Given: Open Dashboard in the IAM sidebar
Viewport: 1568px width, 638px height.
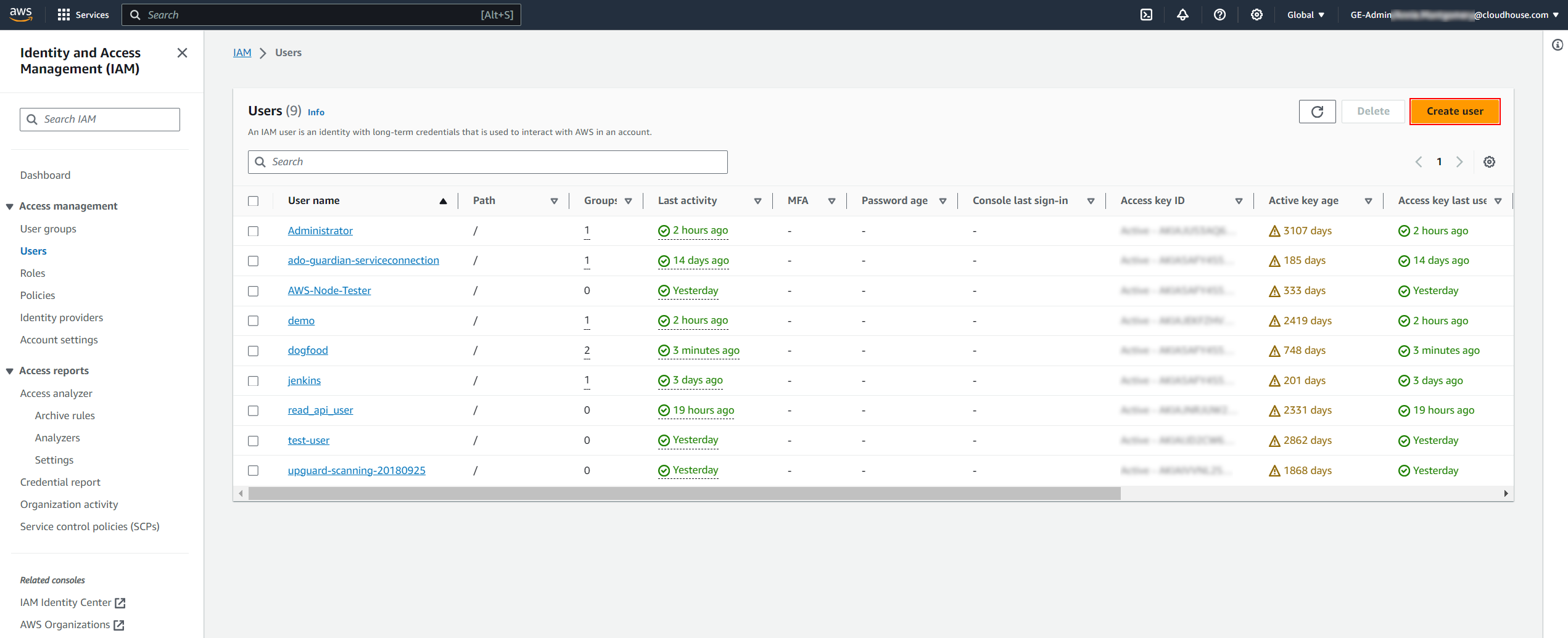Looking at the screenshot, I should click(x=45, y=175).
